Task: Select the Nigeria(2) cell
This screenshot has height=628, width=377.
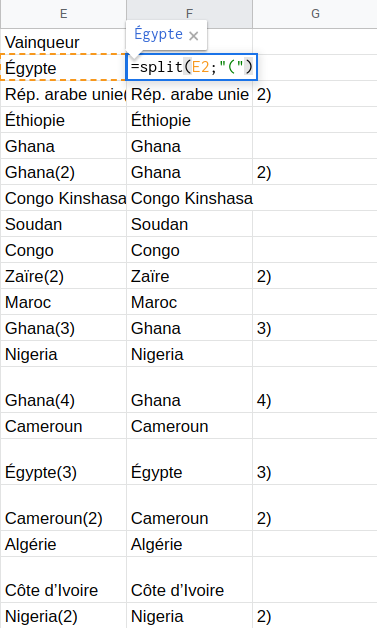Action: 63,616
